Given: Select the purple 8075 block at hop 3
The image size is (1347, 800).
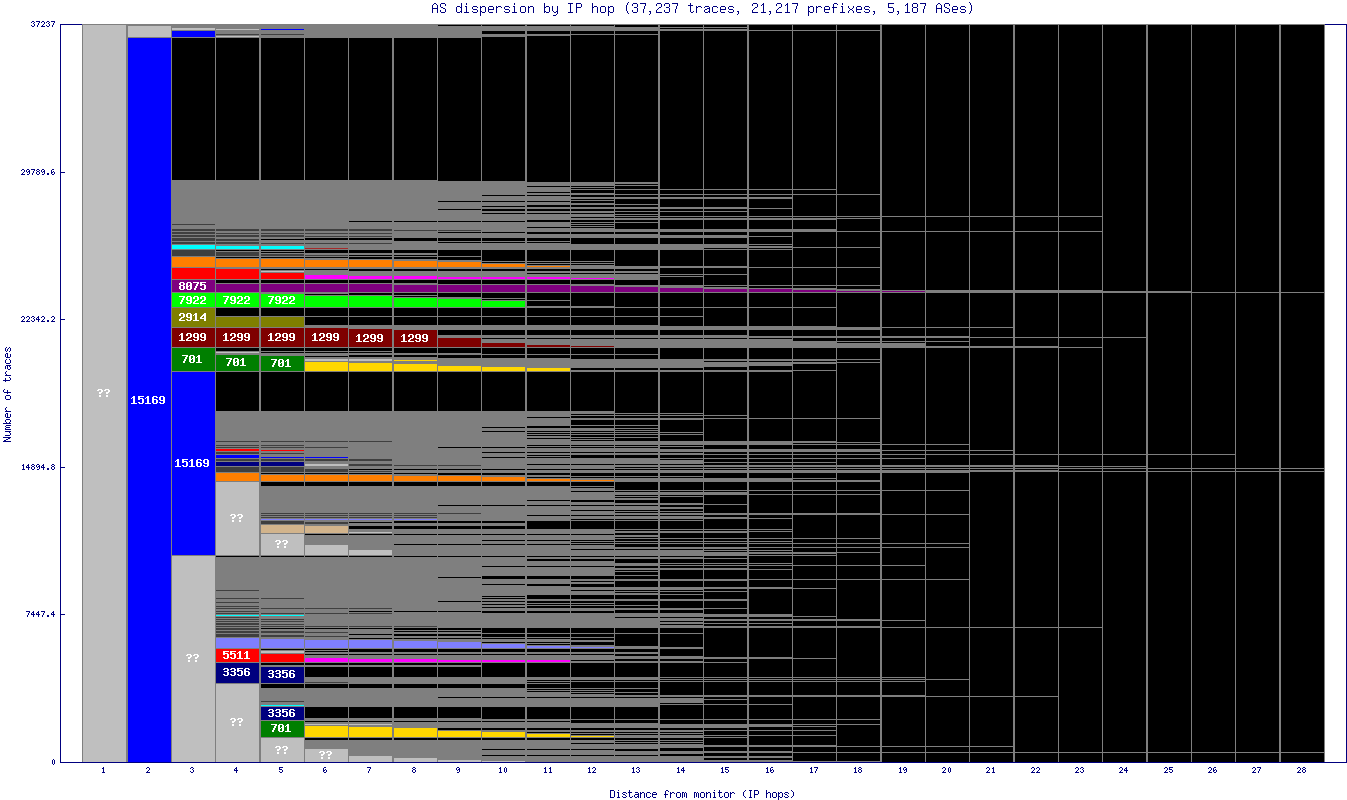Looking at the screenshot, I should 192,286.
